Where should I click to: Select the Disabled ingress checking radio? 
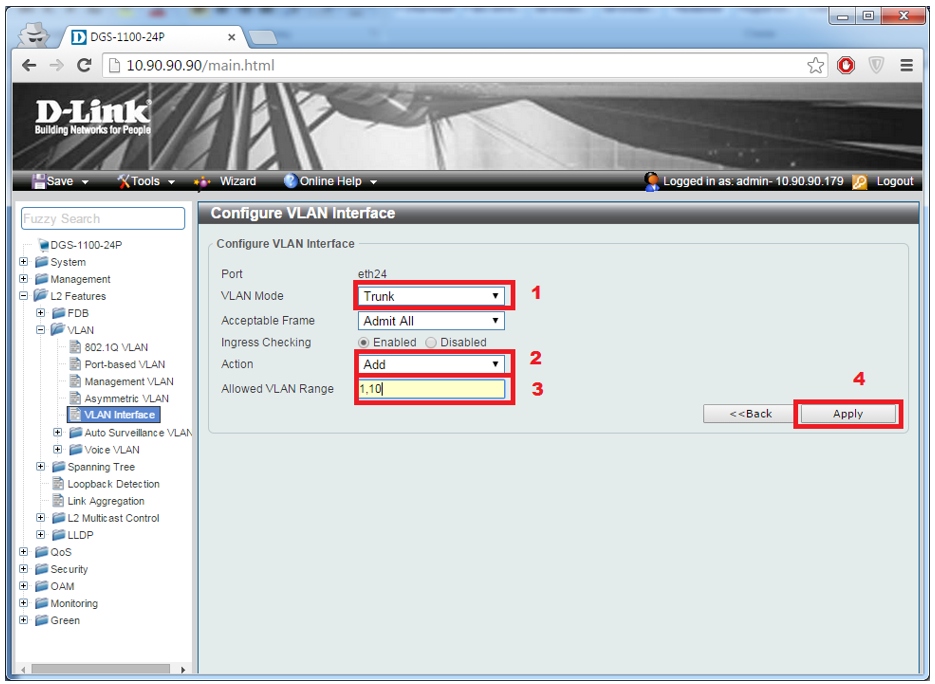[x=432, y=342]
